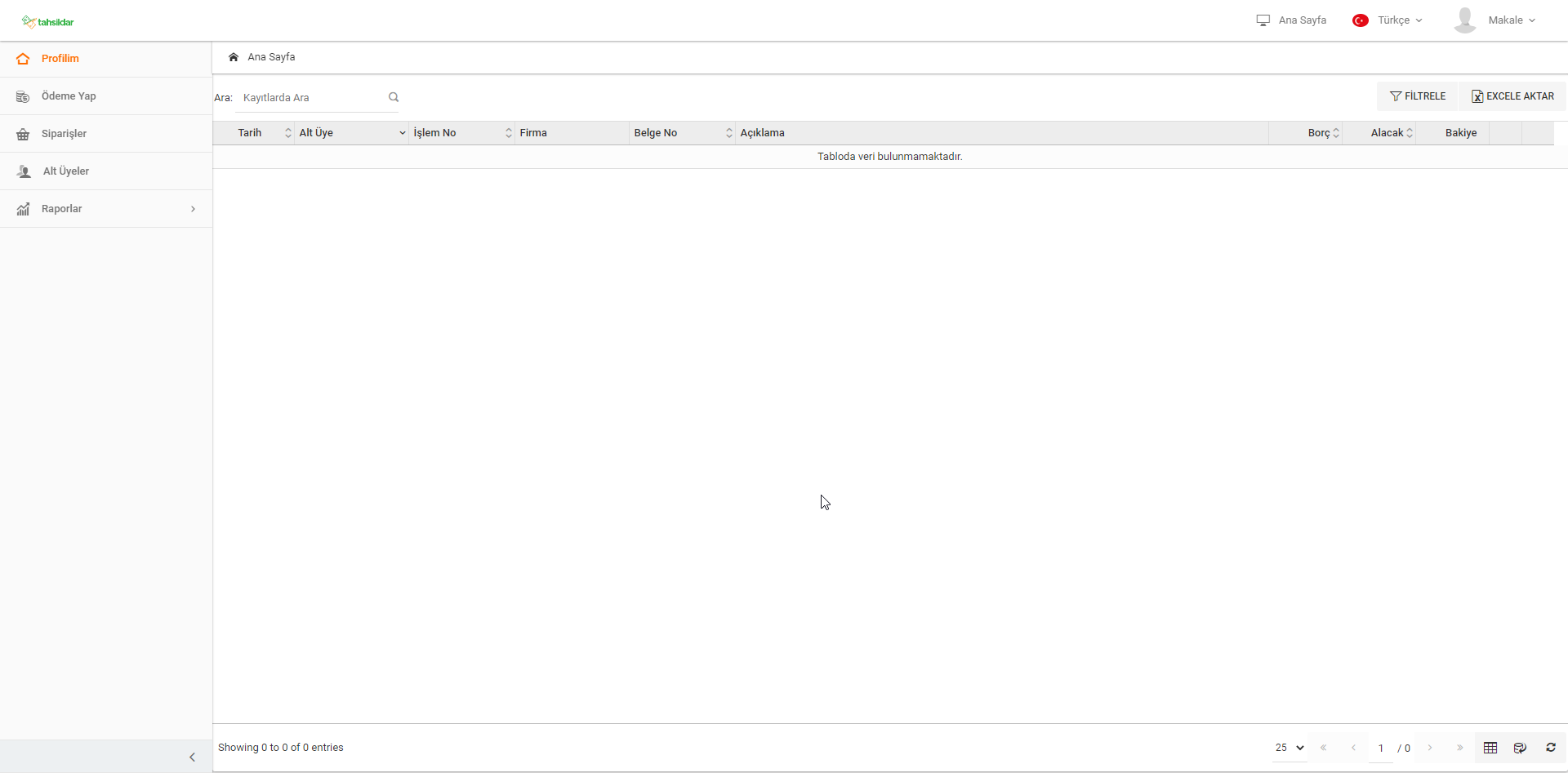This screenshot has width=1568, height=773.
Task: Click the Bakiye column header
Action: (1453, 133)
